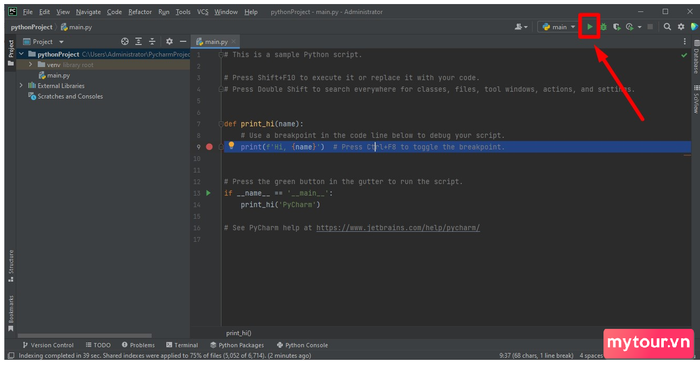Click the yellow lightbulb intention icon
The image size is (700, 366).
click(x=231, y=146)
